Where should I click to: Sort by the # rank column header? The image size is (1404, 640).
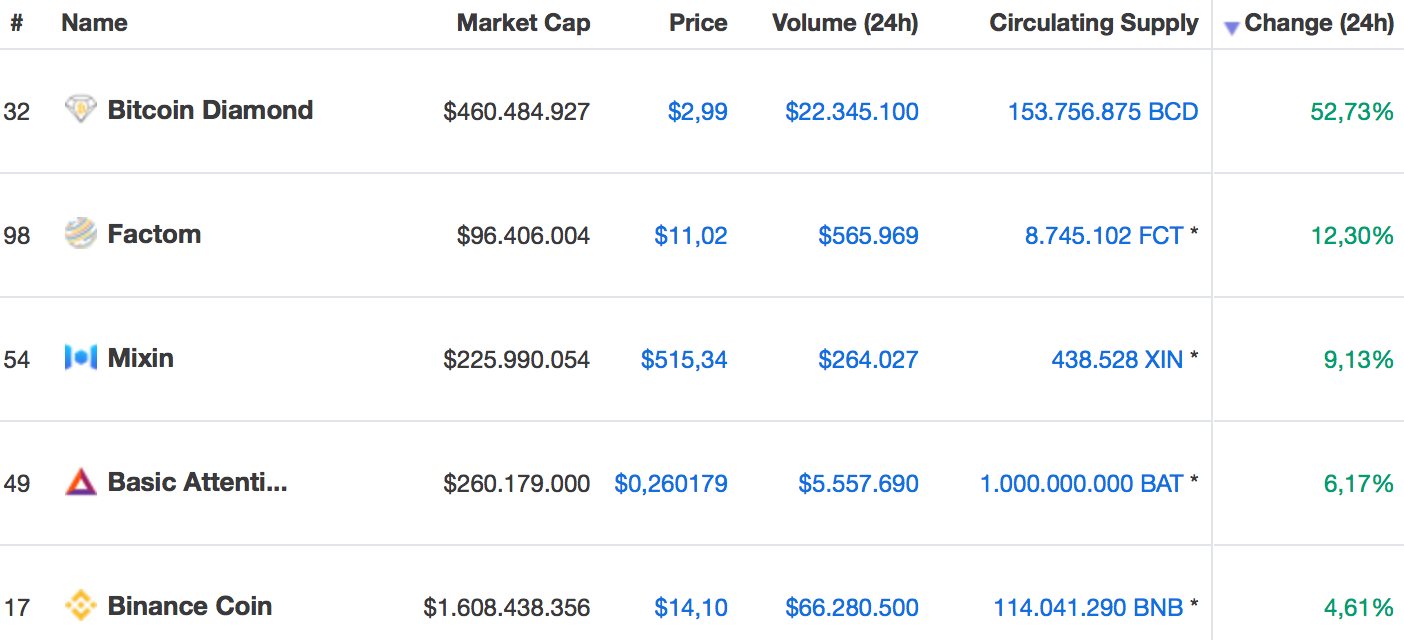[x=16, y=23]
